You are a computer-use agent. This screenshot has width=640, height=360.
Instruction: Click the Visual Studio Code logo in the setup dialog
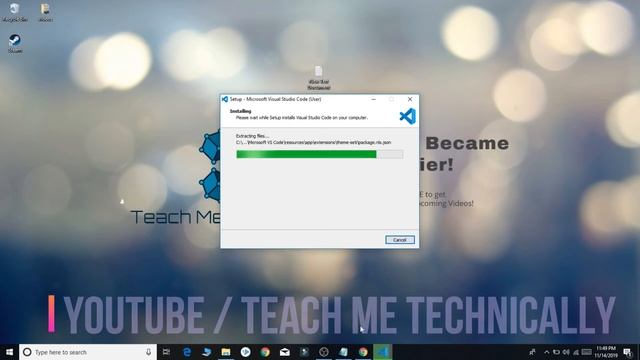click(407, 116)
